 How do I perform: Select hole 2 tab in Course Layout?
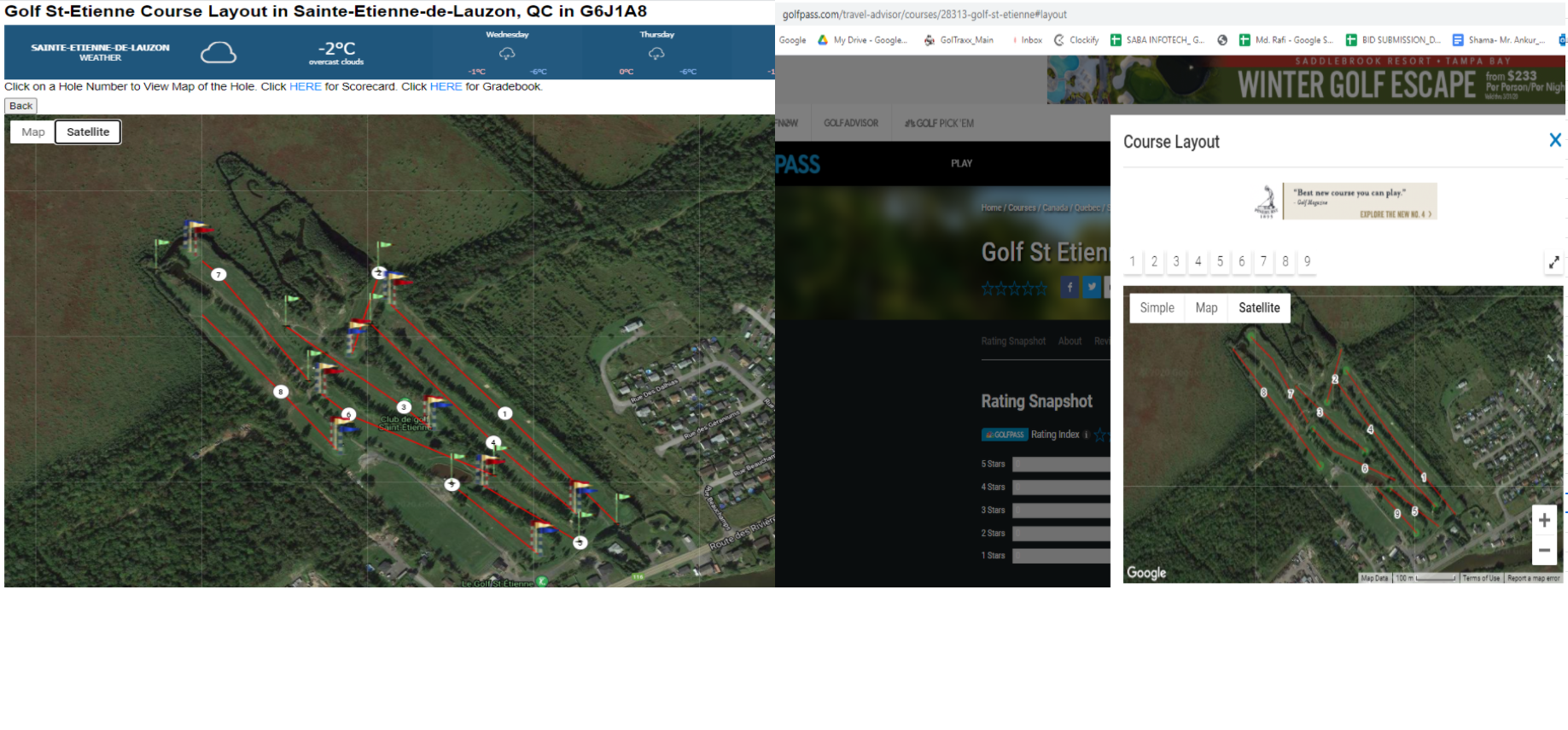coord(1154,262)
